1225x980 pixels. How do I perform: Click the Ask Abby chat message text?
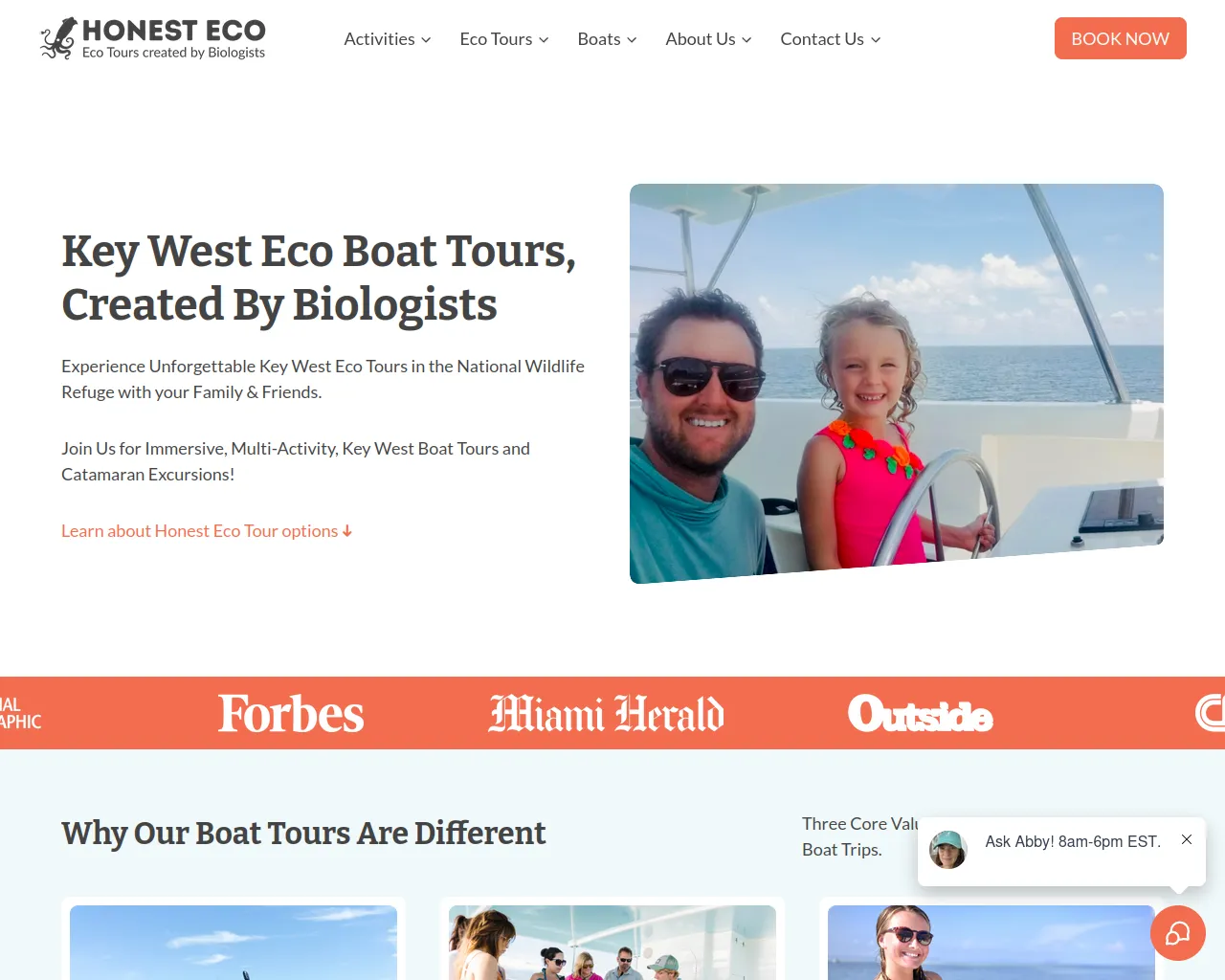(x=1073, y=841)
